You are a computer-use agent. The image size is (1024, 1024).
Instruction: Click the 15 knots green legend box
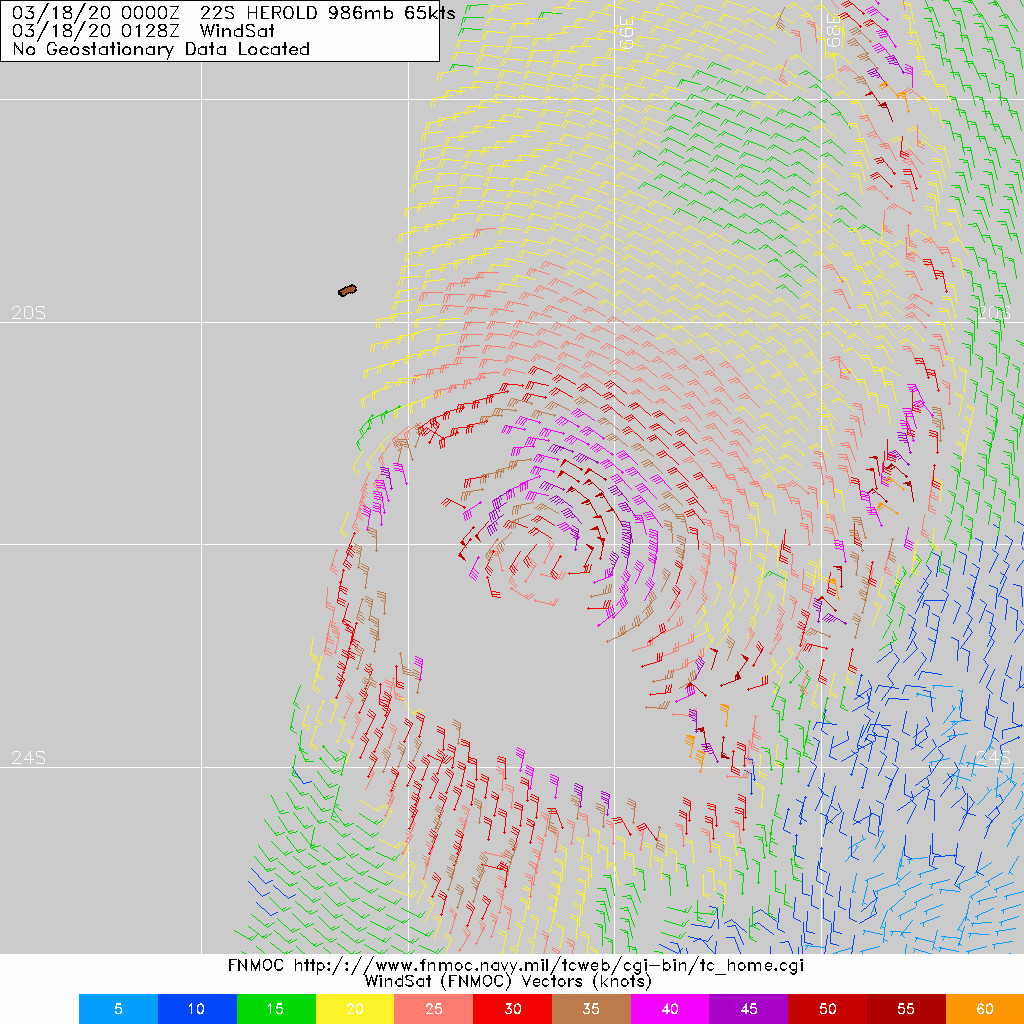276,1009
